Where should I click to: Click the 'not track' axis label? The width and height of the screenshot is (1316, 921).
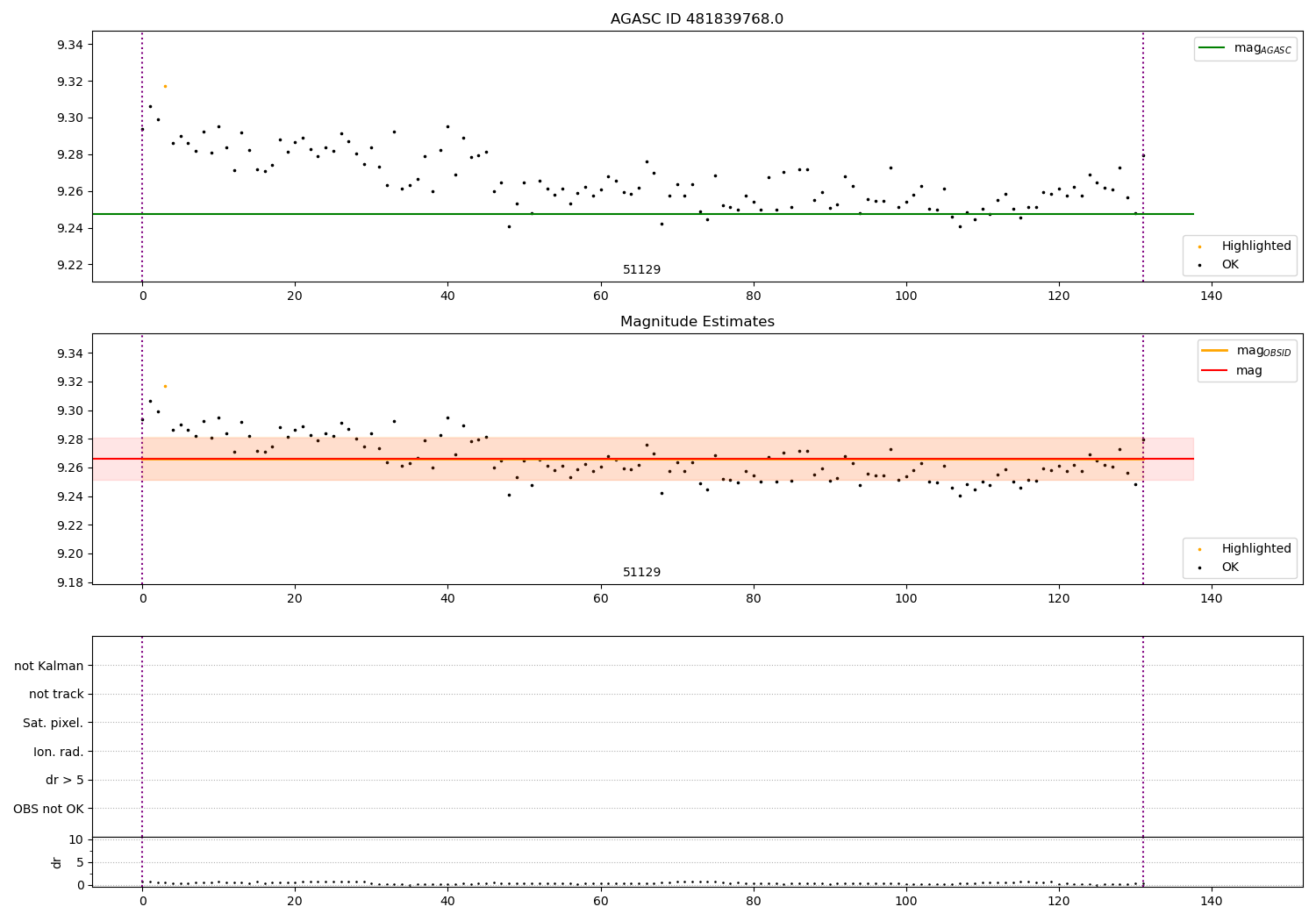tap(56, 694)
